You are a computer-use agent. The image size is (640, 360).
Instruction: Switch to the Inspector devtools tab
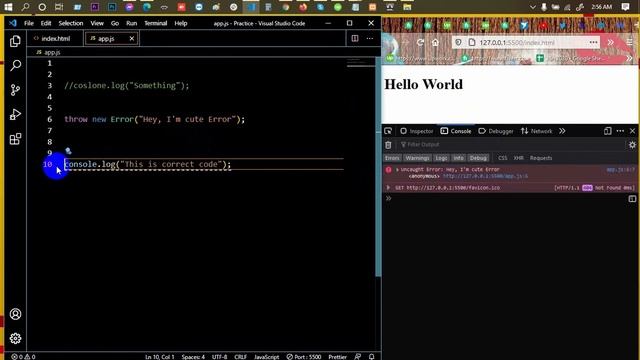(x=417, y=131)
